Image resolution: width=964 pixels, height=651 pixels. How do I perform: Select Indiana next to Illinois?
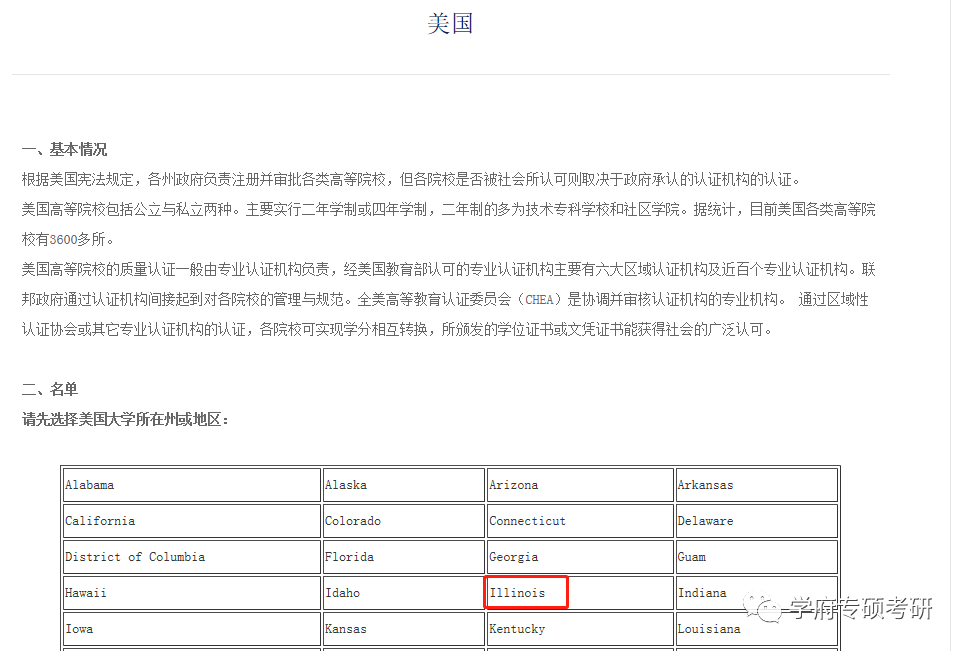click(702, 592)
